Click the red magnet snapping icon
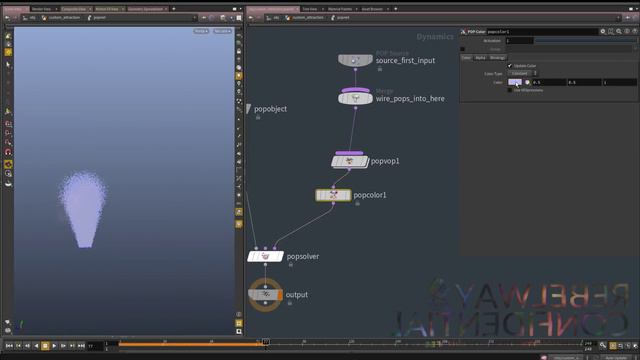 pos(8,152)
